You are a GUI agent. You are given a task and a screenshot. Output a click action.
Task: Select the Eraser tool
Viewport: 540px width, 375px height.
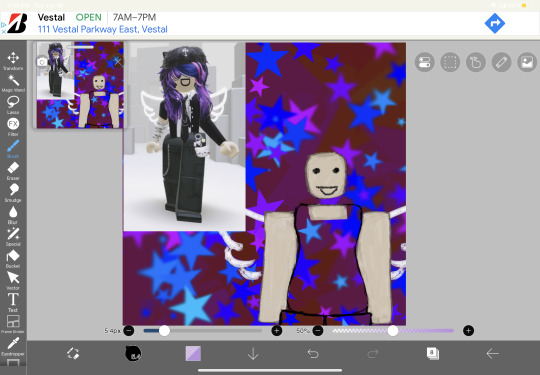point(13,171)
